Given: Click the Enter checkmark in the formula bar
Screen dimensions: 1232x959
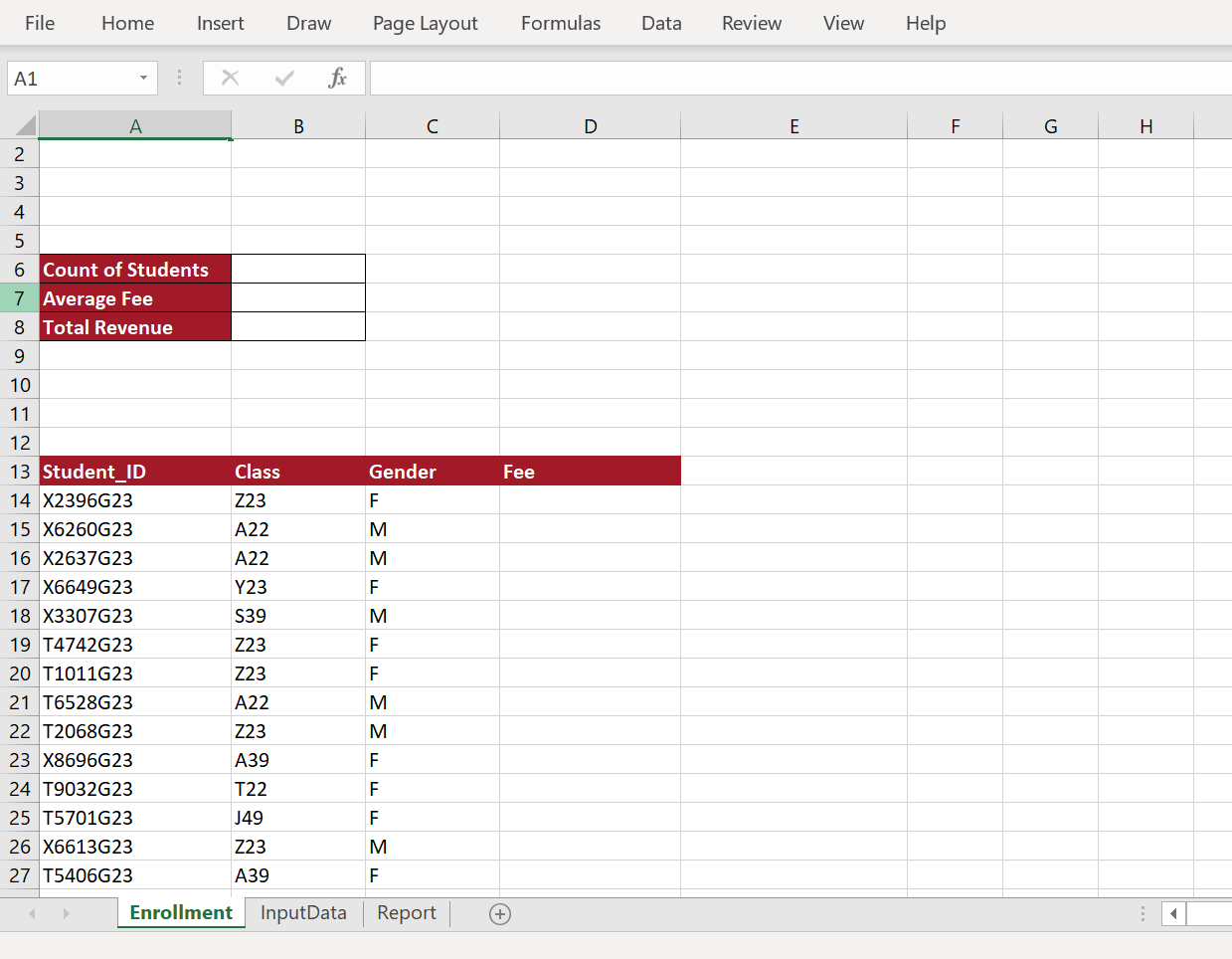Looking at the screenshot, I should [x=284, y=78].
